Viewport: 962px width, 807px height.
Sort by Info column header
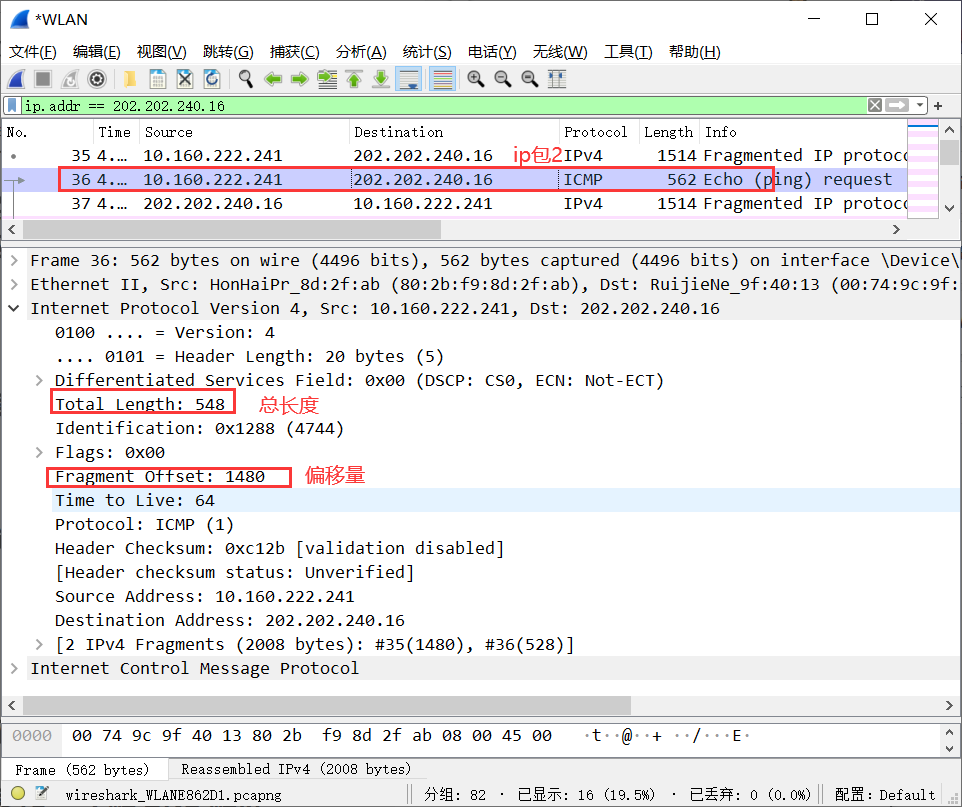tap(803, 132)
